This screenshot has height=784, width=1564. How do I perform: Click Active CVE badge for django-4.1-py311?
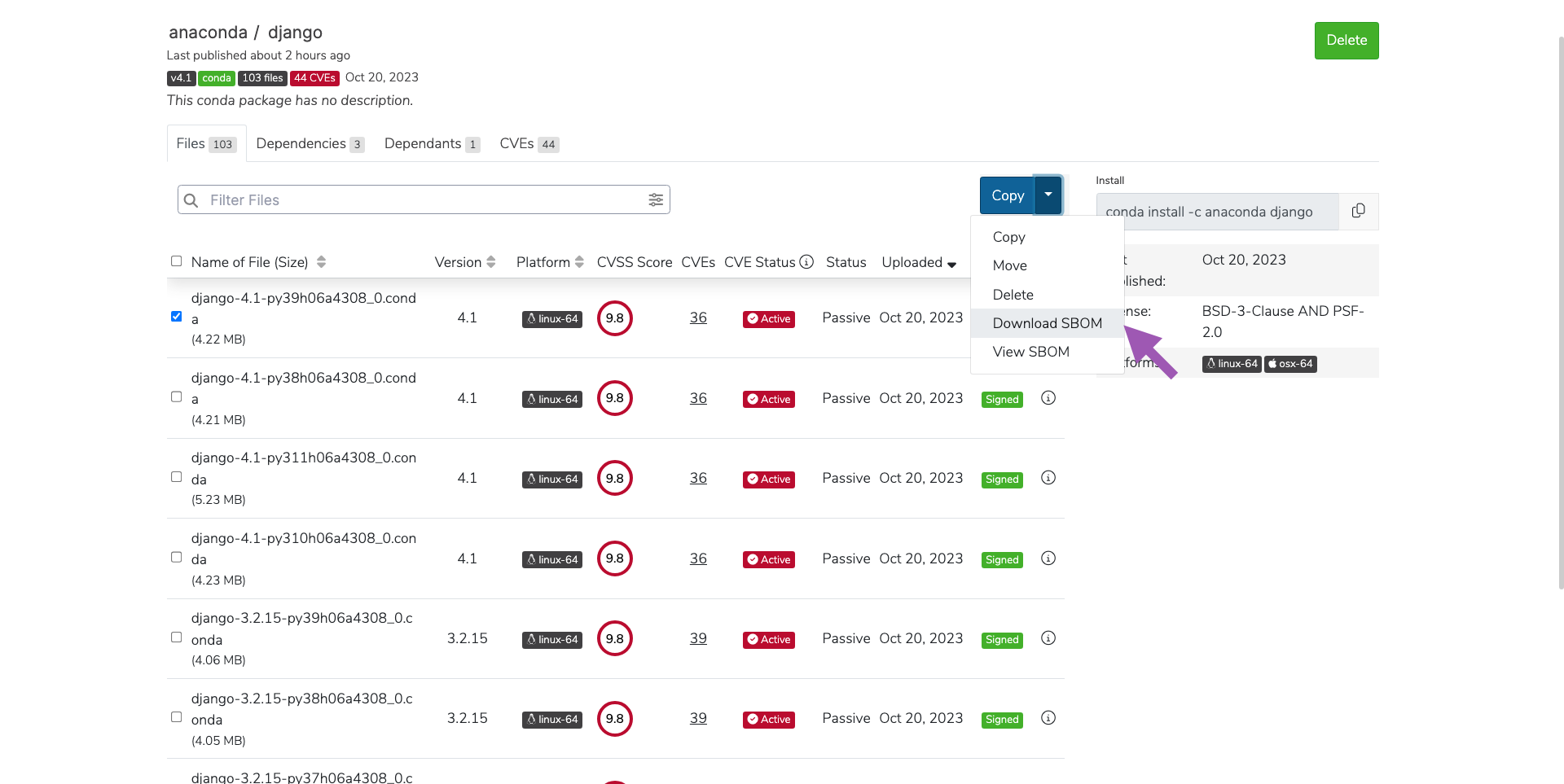769,480
